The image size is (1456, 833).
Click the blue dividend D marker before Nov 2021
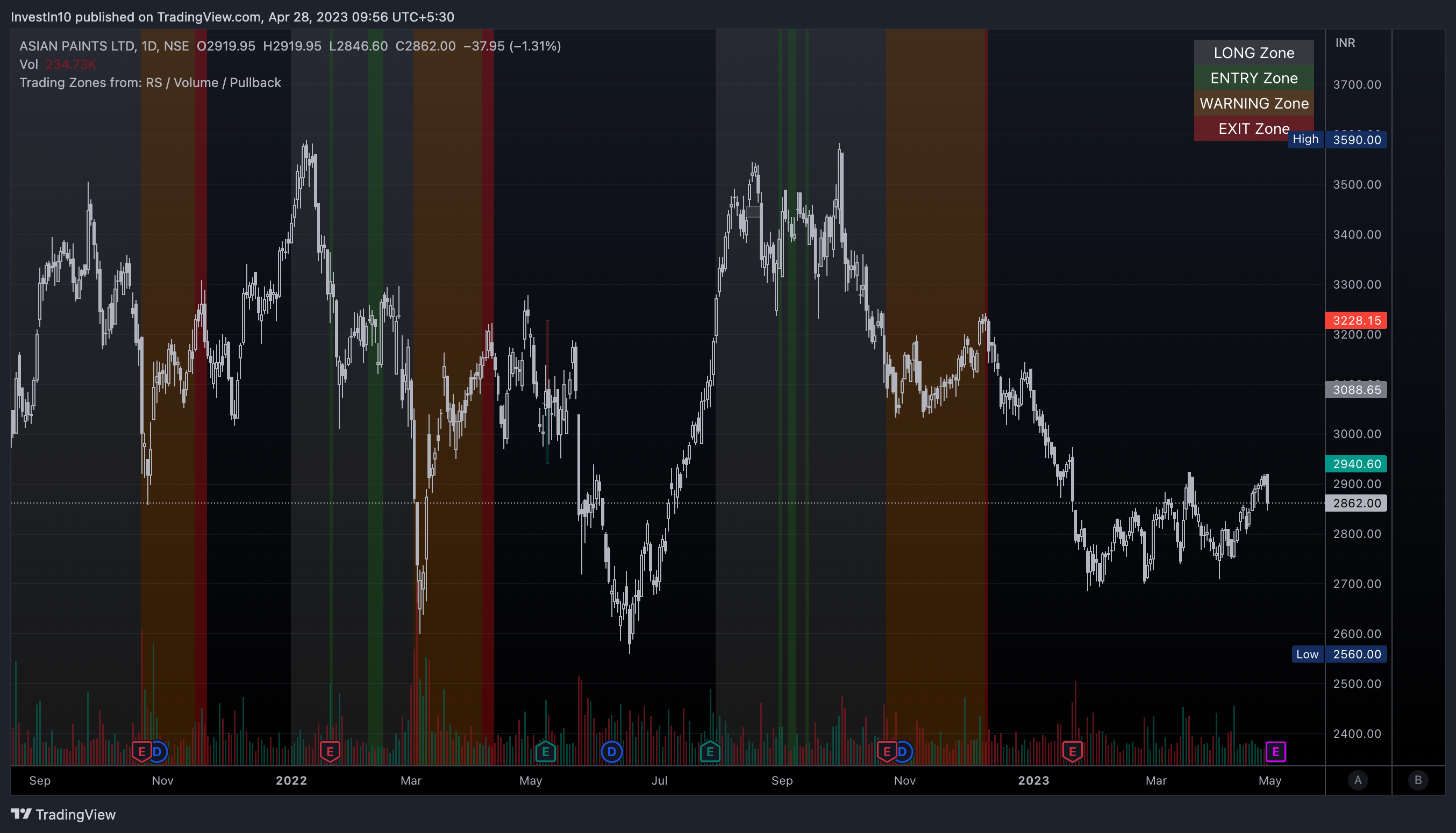pos(158,752)
